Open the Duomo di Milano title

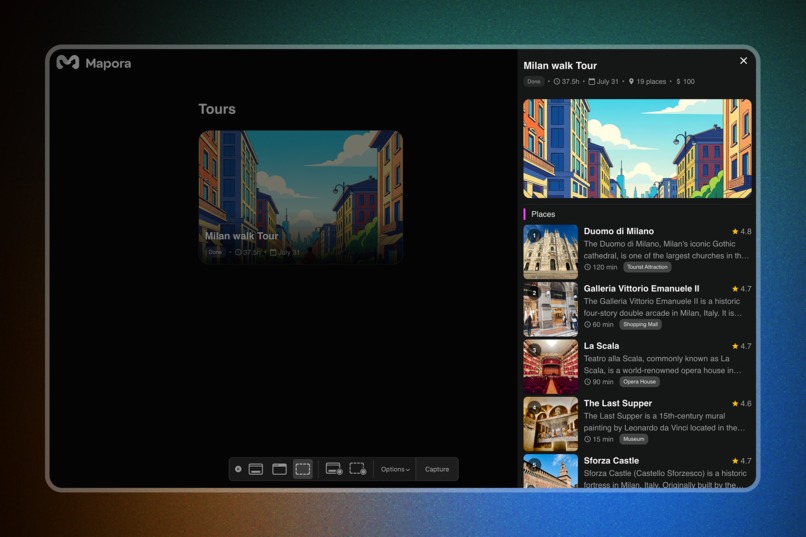point(618,231)
